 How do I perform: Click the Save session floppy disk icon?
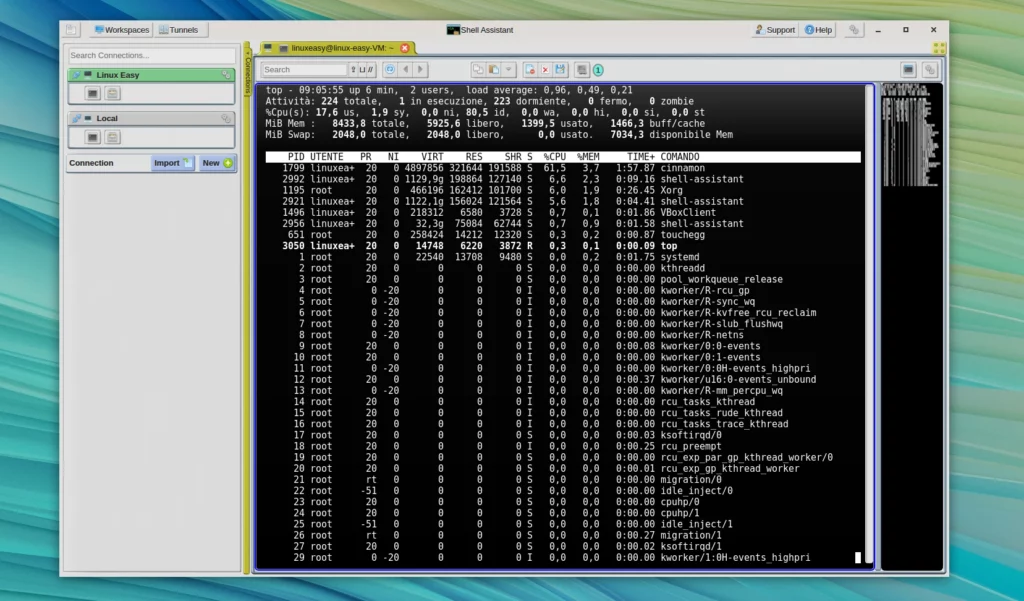[x=560, y=68]
